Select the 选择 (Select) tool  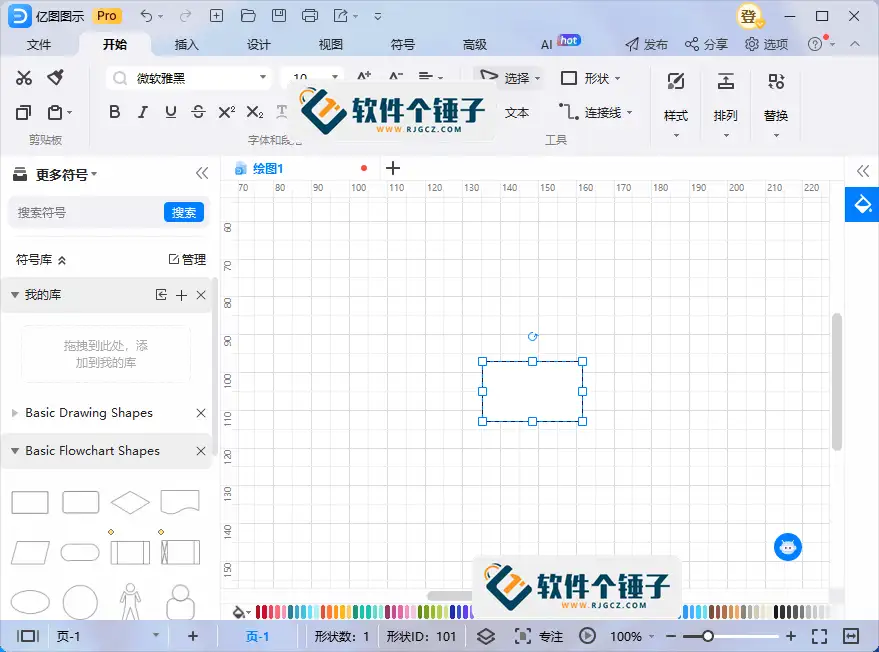click(x=511, y=77)
